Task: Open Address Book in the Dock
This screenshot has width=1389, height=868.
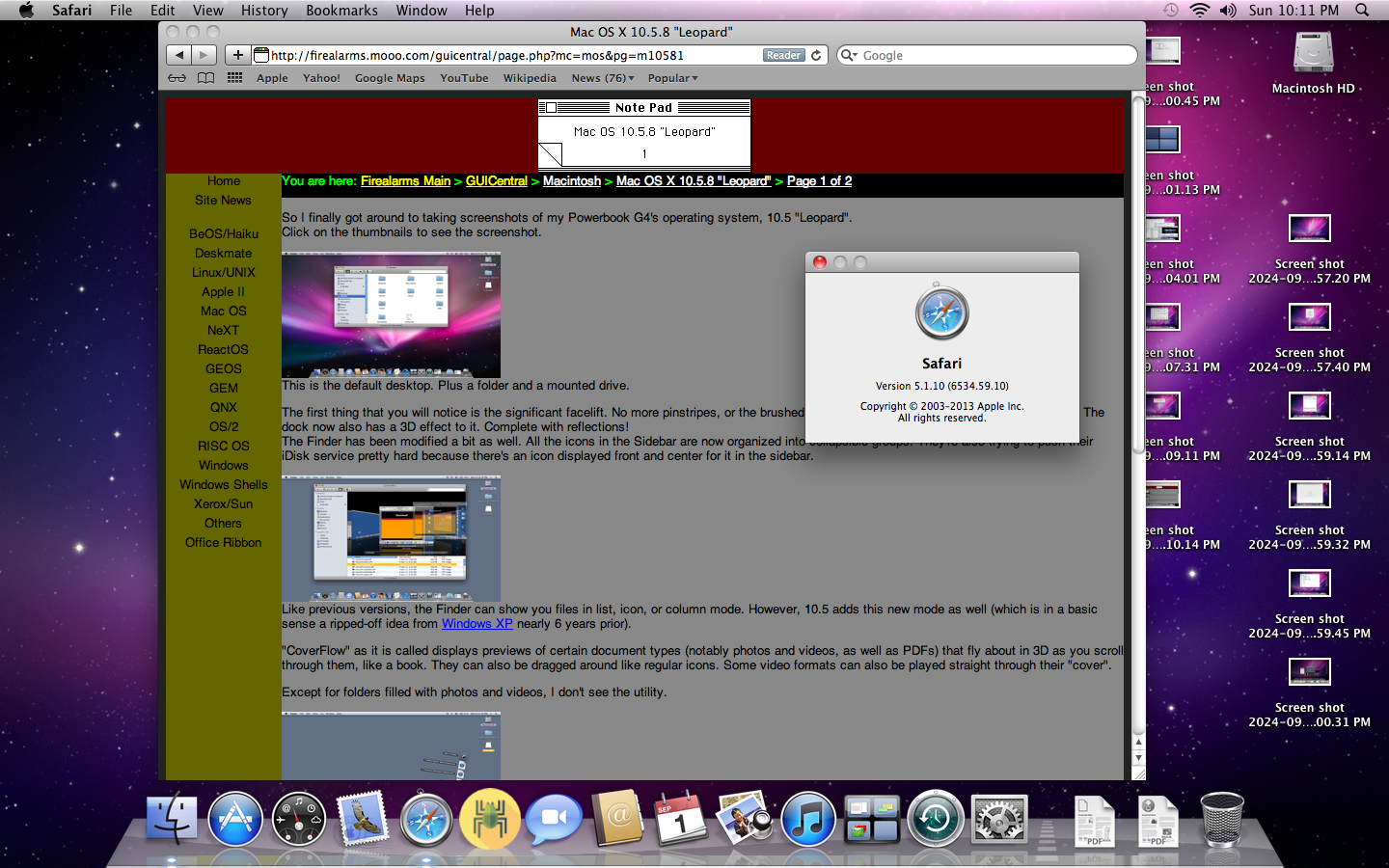Action: point(617,819)
